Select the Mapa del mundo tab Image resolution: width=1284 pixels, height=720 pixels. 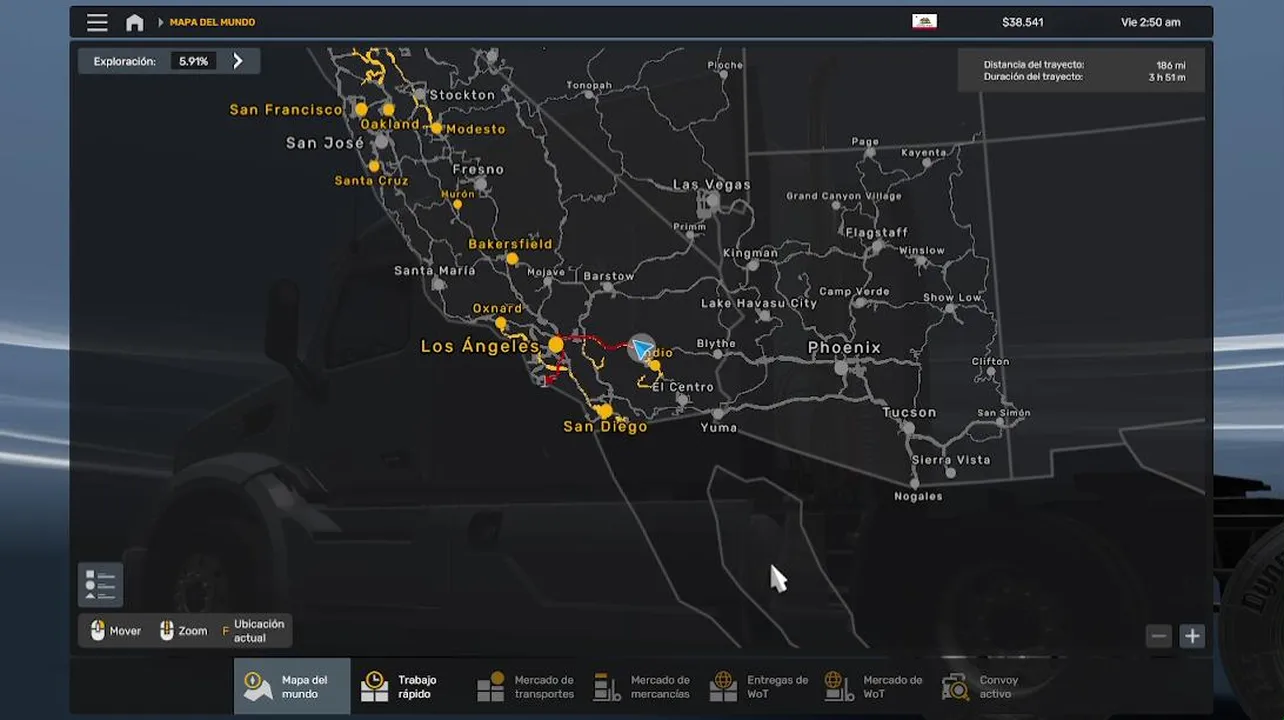click(x=292, y=686)
